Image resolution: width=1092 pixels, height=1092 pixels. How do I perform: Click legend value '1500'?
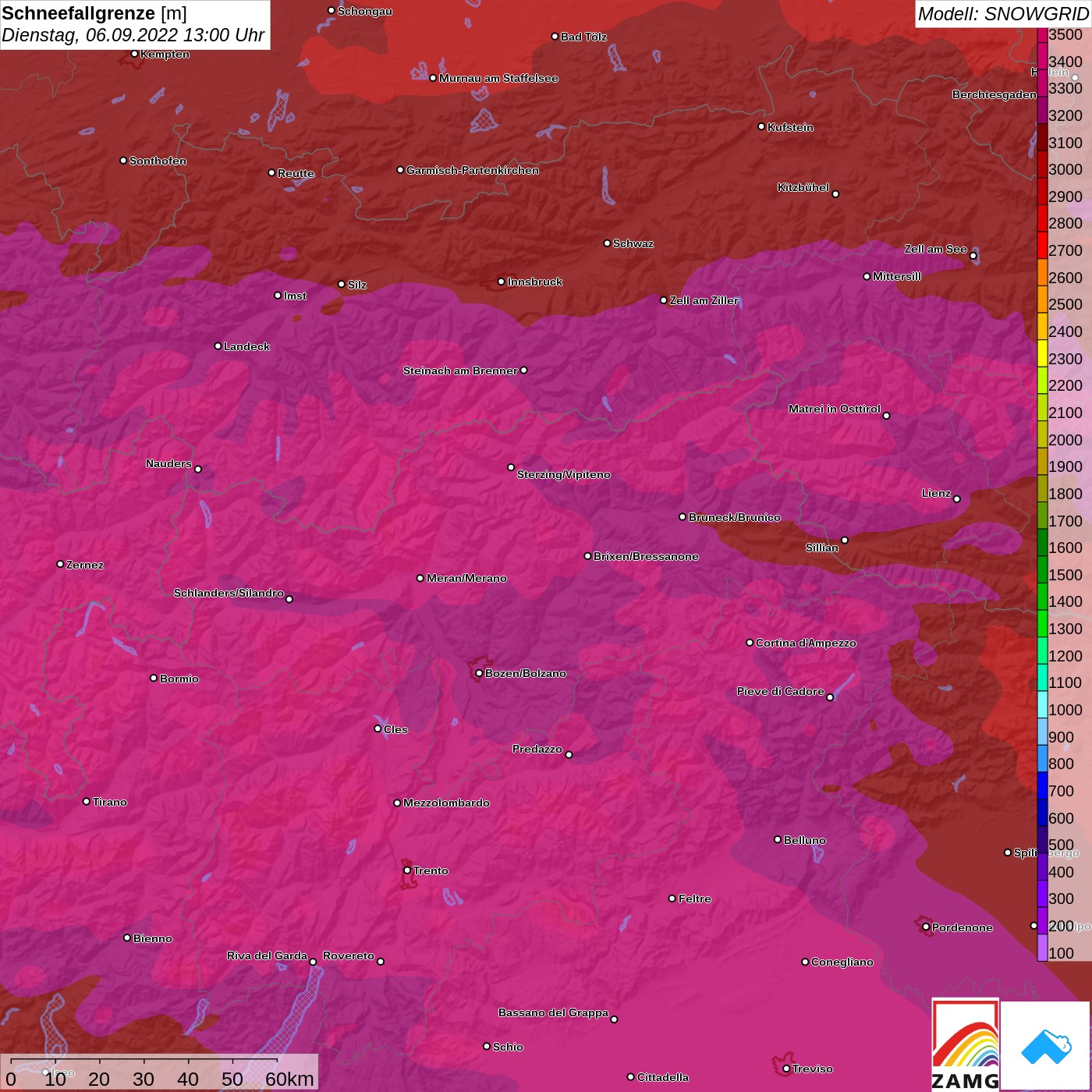(x=1065, y=575)
